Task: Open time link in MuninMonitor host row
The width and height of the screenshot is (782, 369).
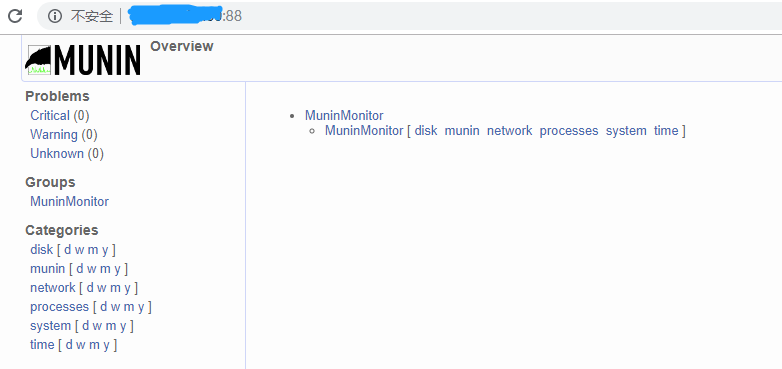Action: coord(666,131)
